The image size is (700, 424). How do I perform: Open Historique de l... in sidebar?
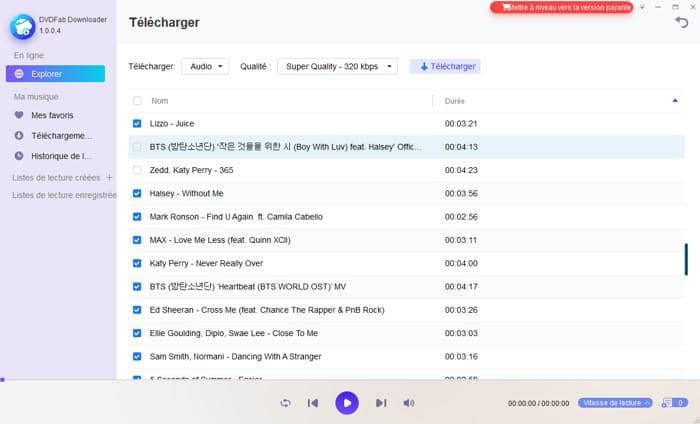point(61,156)
